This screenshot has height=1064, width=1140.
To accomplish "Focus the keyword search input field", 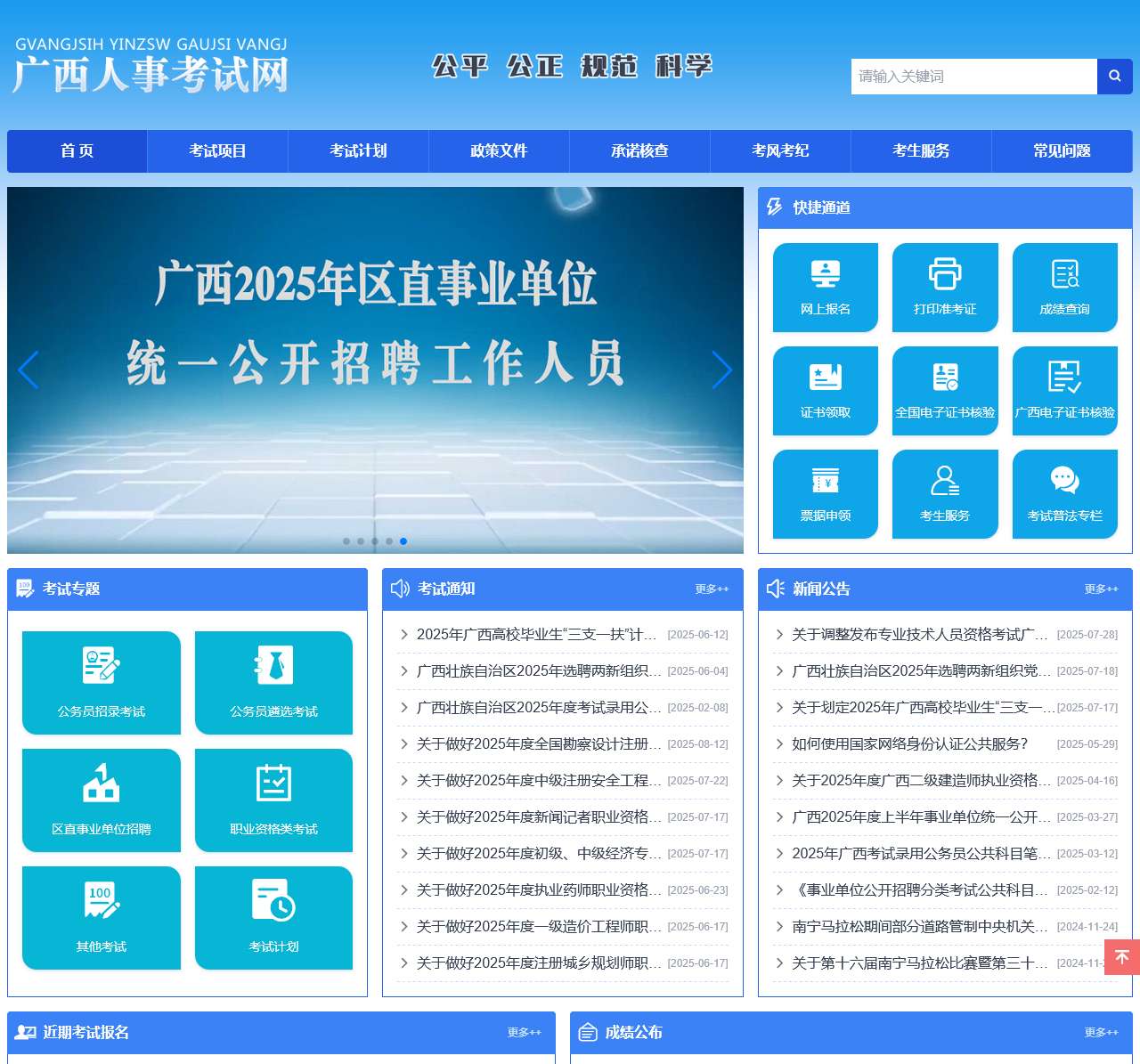I will tap(973, 77).
